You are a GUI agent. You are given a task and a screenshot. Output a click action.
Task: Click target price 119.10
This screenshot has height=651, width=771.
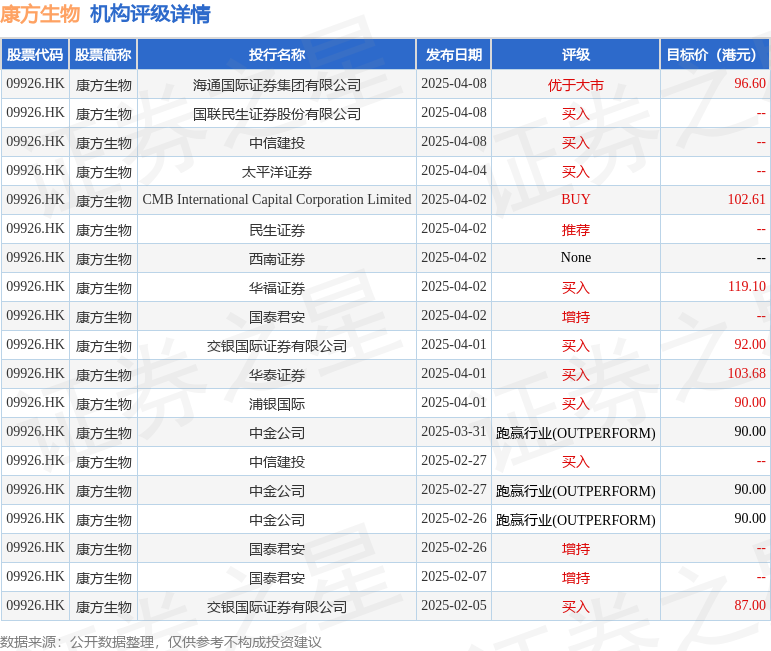[746, 287]
